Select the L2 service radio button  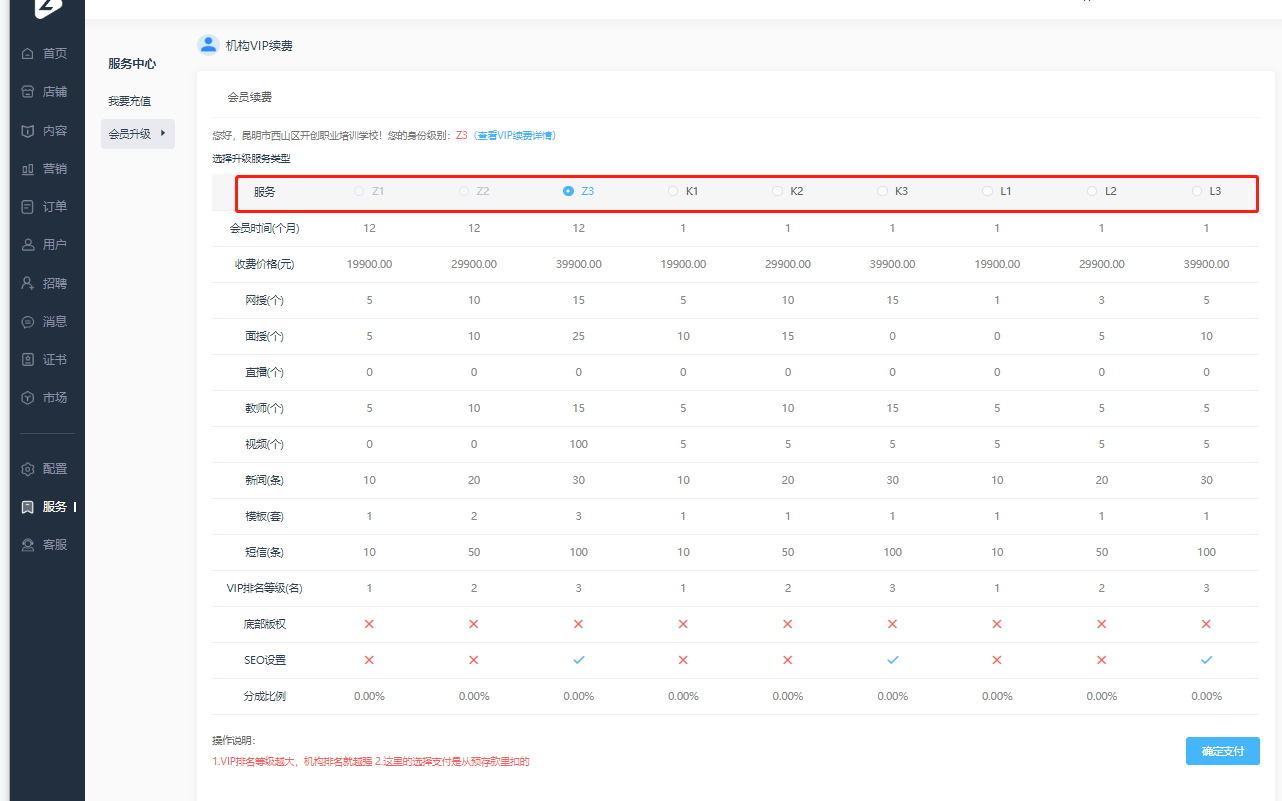tap(1092, 191)
